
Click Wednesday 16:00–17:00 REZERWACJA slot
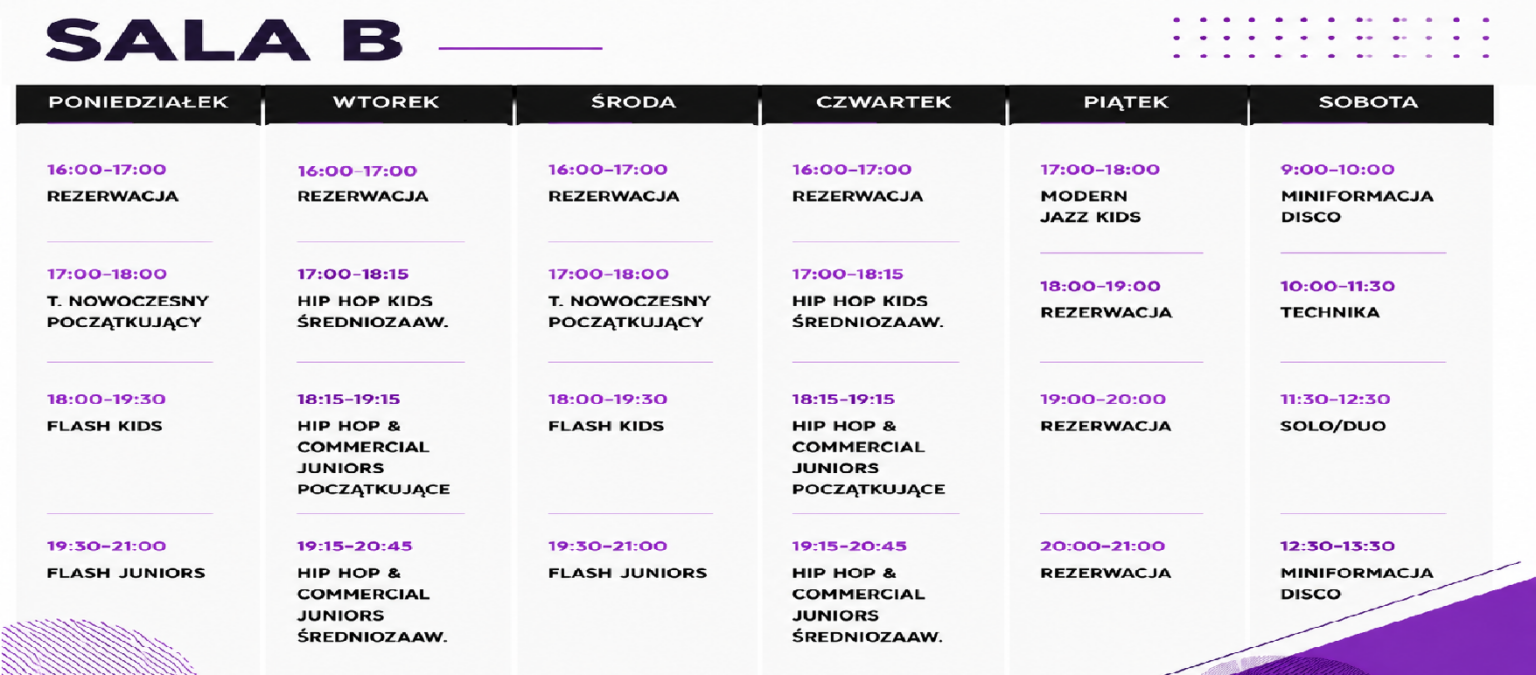pyautogui.click(x=613, y=182)
